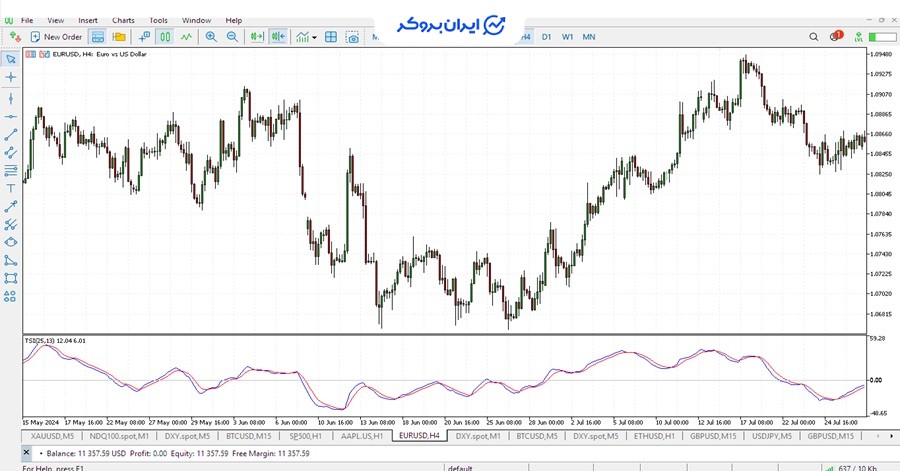Toggle the Navigator folder icon

pos(119,37)
